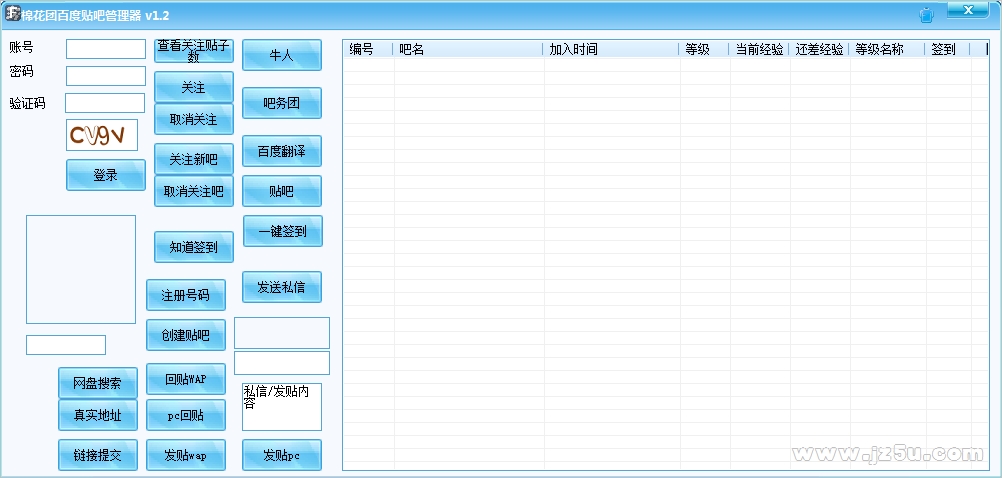Click the 账号 account input field
This screenshot has height=478, width=1002.
[106, 49]
